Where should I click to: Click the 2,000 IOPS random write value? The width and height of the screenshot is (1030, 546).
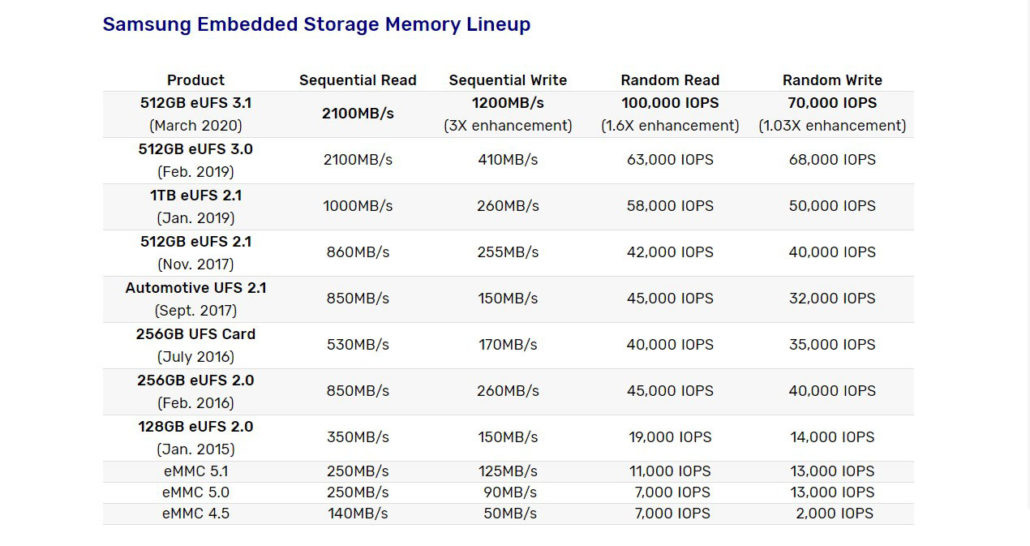835,513
